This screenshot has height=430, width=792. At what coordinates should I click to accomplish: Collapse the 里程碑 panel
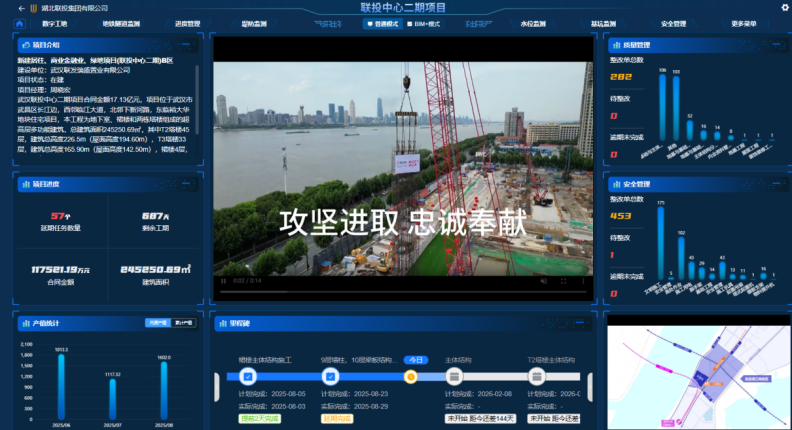(580, 323)
